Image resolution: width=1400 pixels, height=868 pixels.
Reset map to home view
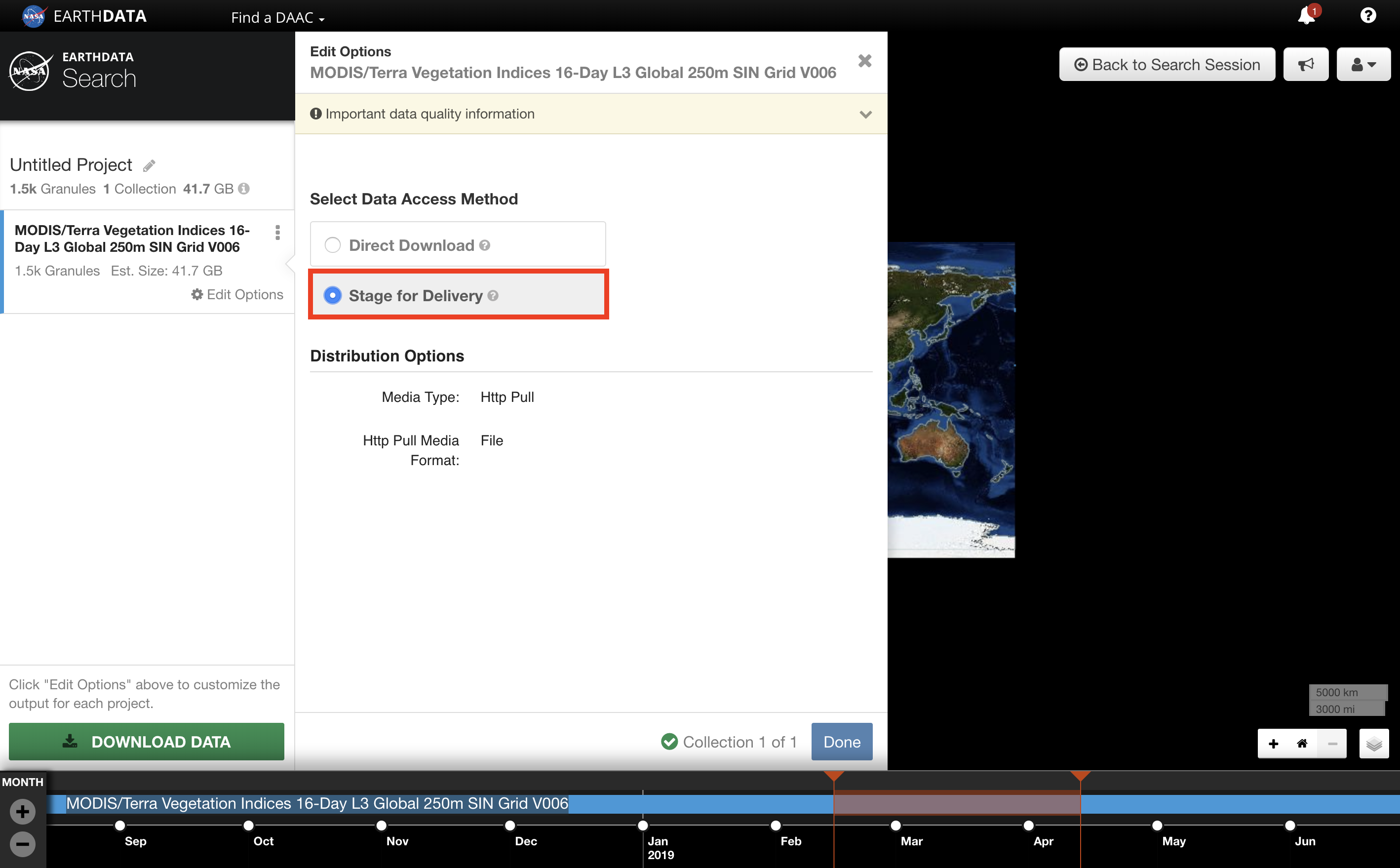1302,744
